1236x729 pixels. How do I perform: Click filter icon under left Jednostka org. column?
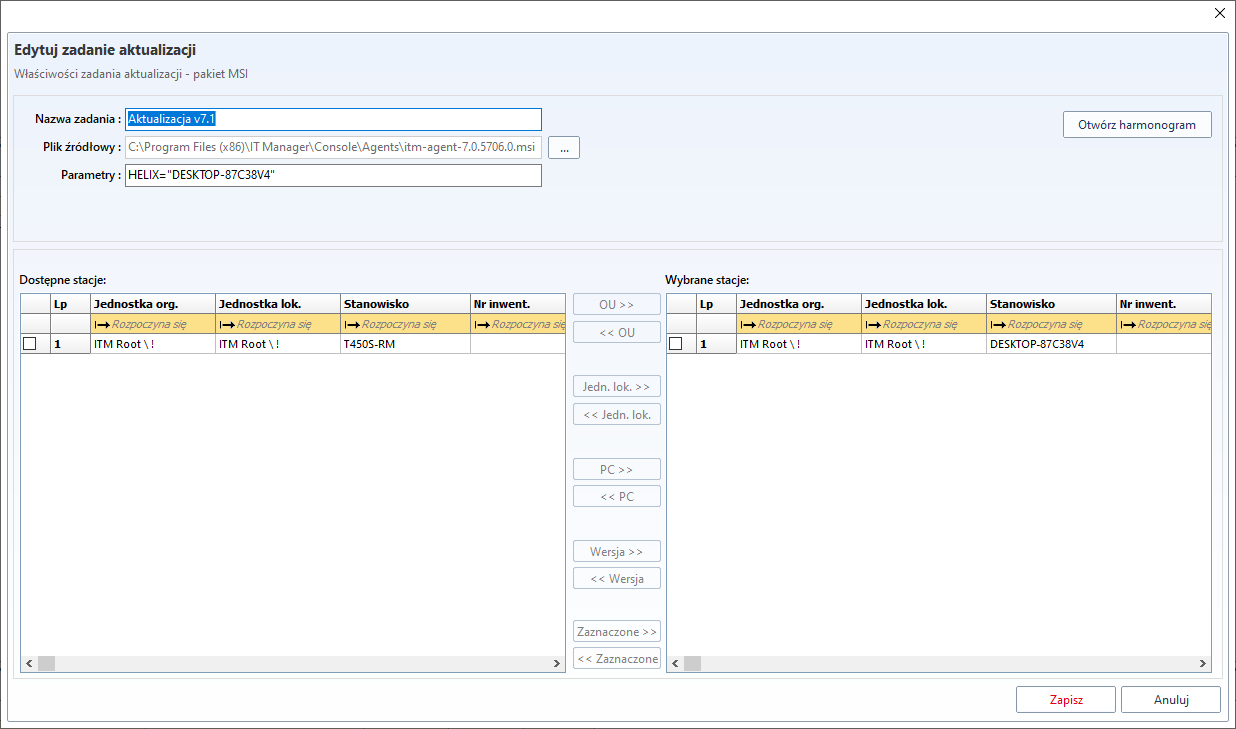click(x=102, y=324)
